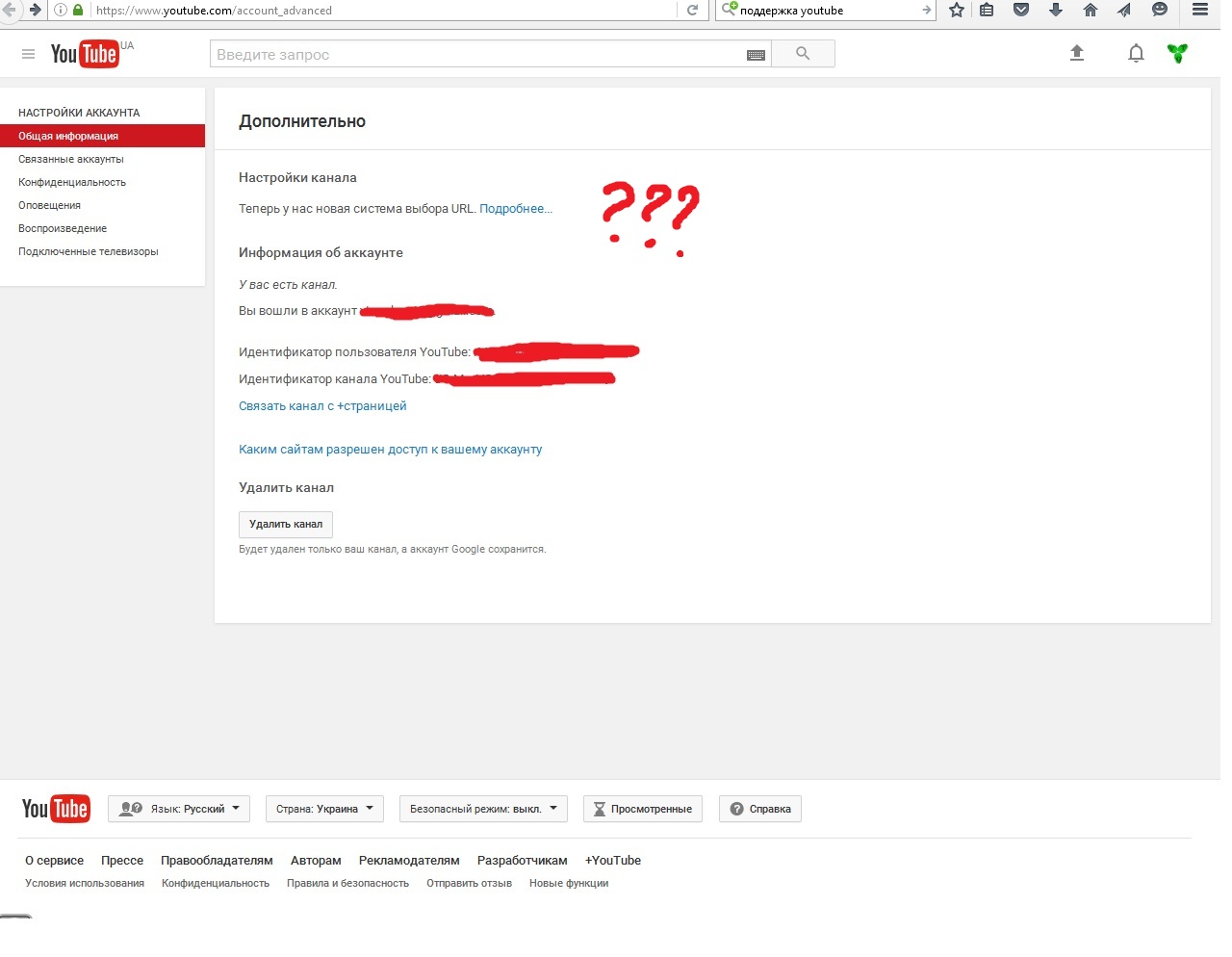1232x957 pixels.
Task: Follow the Подробнее... link
Action: point(516,208)
